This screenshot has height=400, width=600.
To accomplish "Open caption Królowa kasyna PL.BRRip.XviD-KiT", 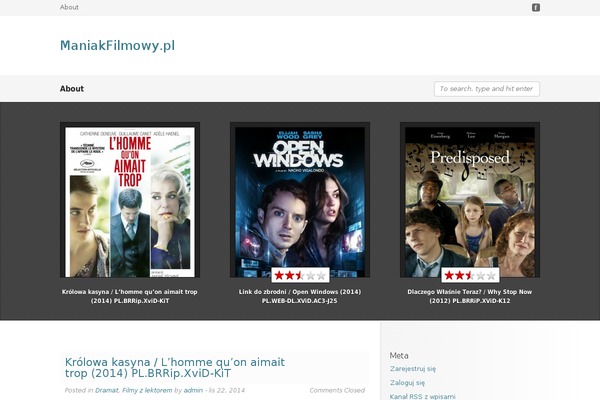I will click(x=130, y=296).
